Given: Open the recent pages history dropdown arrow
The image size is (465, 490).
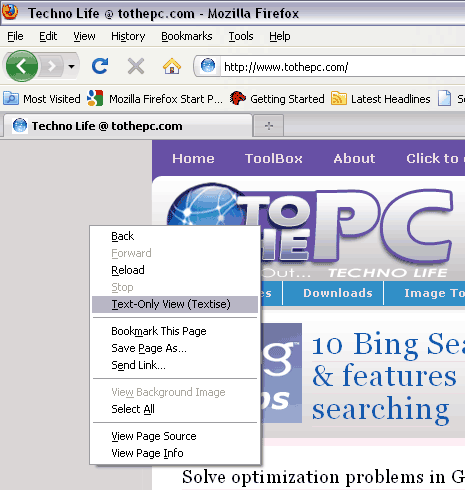Looking at the screenshot, I should coord(71,66).
